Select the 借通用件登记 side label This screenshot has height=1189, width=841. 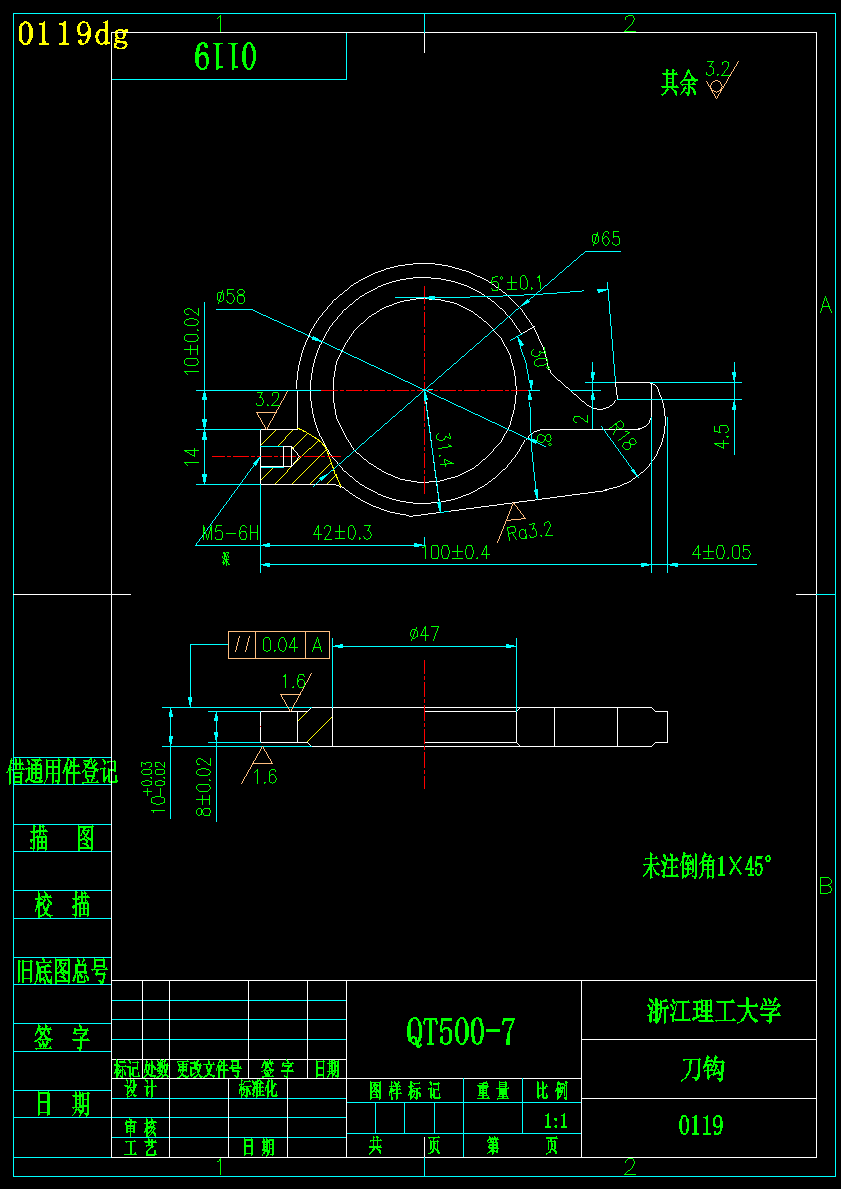pos(62,771)
